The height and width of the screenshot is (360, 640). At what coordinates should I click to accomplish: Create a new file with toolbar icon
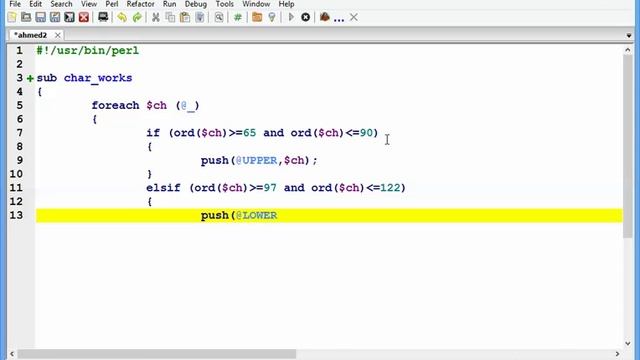(x=12, y=17)
